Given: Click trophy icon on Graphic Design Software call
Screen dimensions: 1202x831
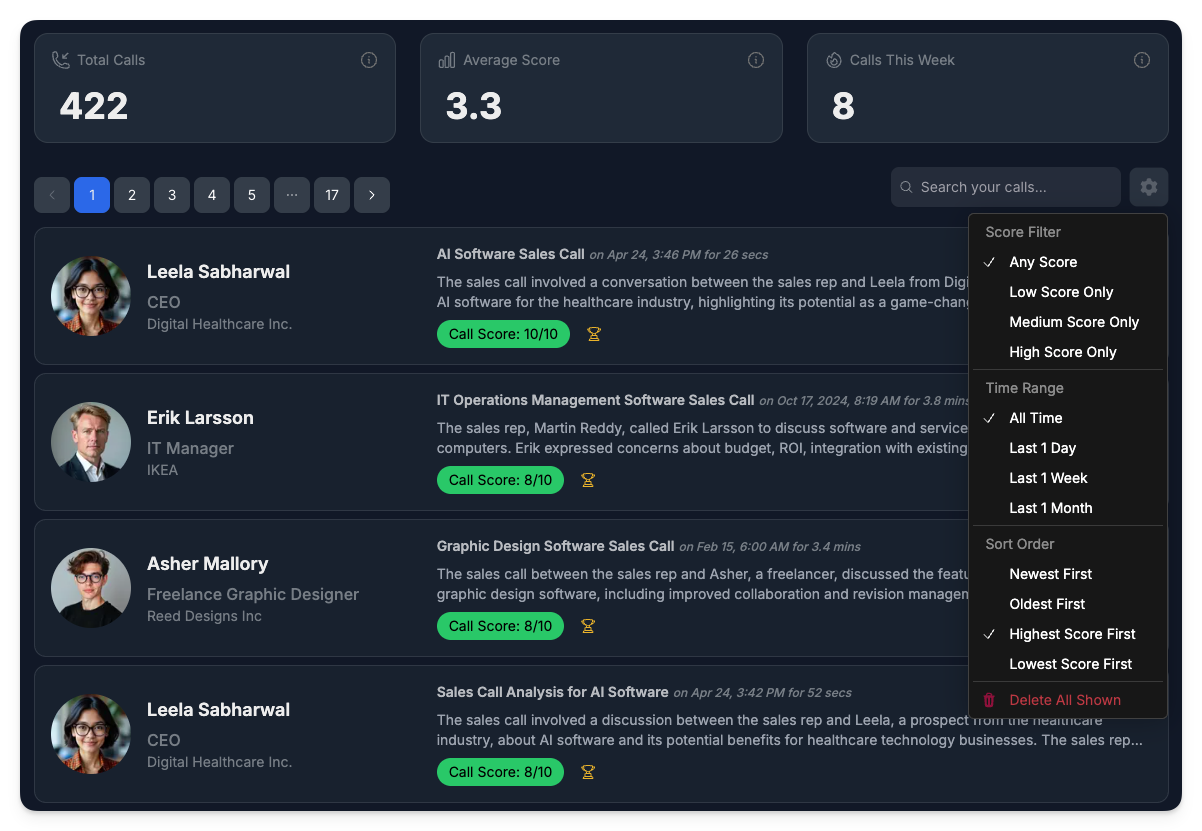Looking at the screenshot, I should coord(588,626).
